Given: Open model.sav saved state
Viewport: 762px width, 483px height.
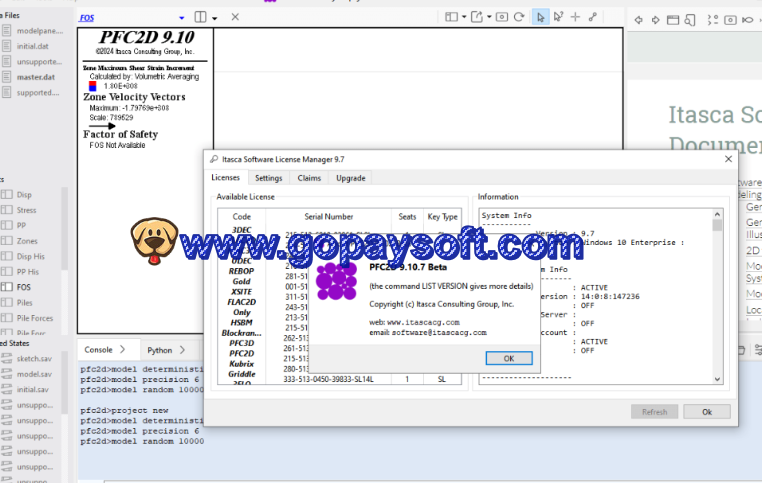Looking at the screenshot, I should [x=34, y=374].
